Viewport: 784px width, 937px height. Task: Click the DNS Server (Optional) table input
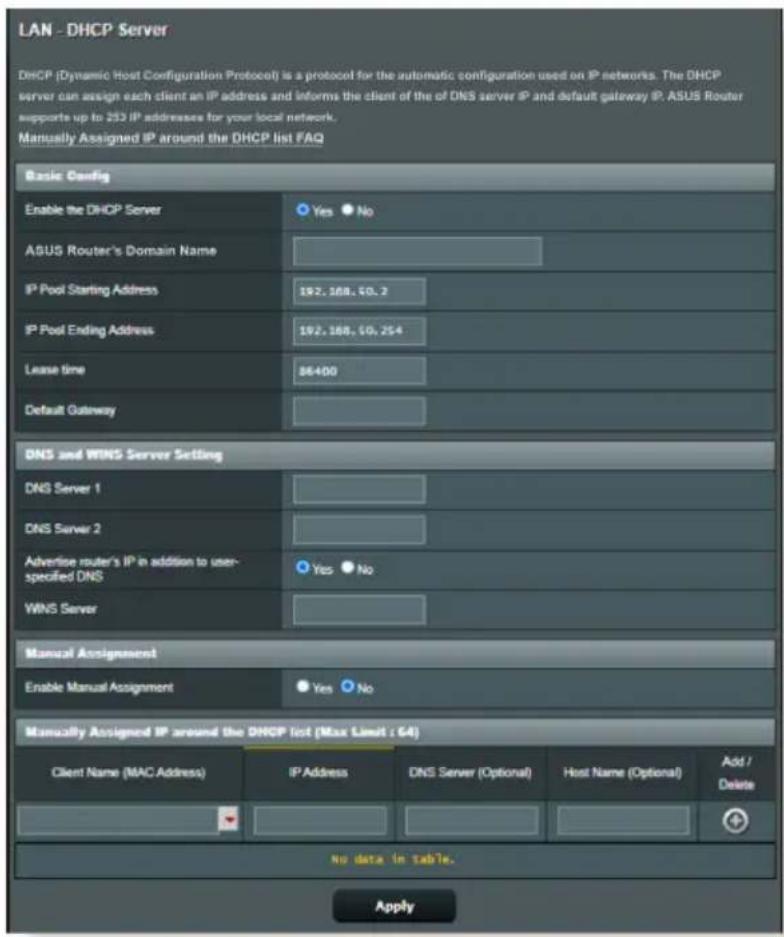(471, 820)
